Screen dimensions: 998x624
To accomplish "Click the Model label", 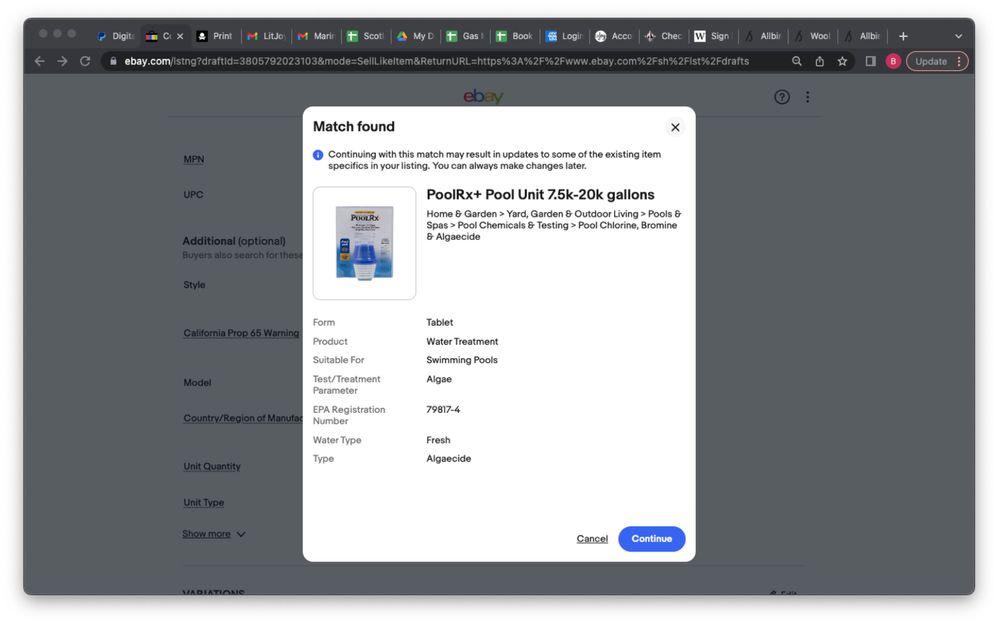I will click(197, 383).
